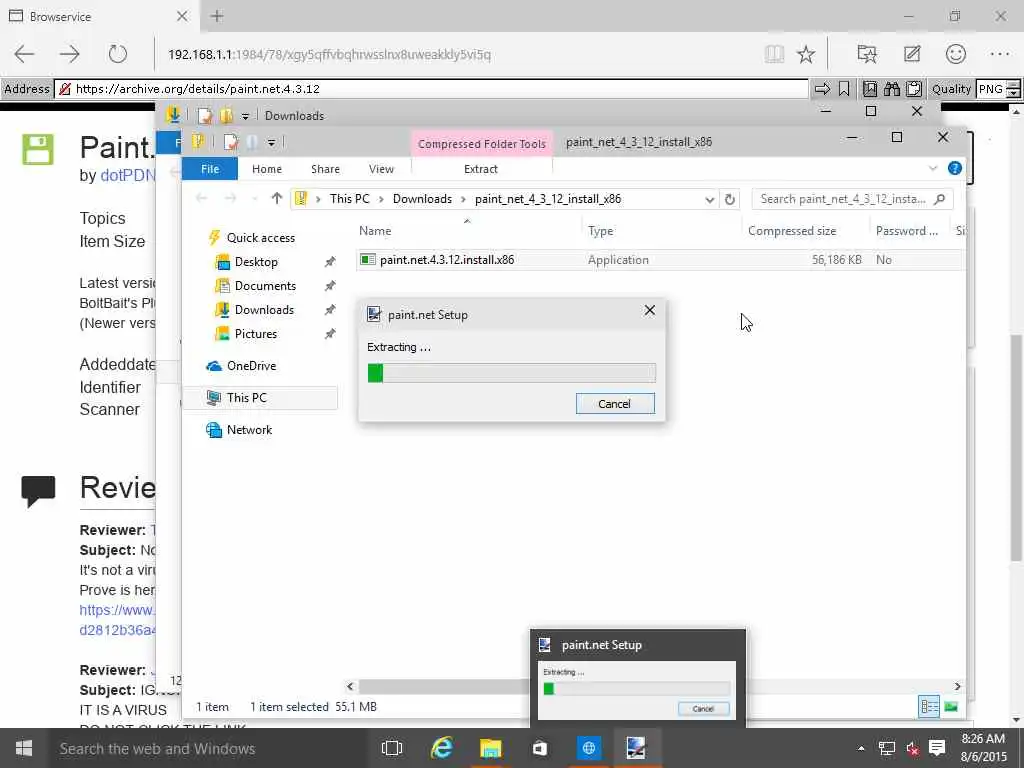This screenshot has height=768, width=1024.
Task: Open Edge reading view icon
Action: [775, 54]
